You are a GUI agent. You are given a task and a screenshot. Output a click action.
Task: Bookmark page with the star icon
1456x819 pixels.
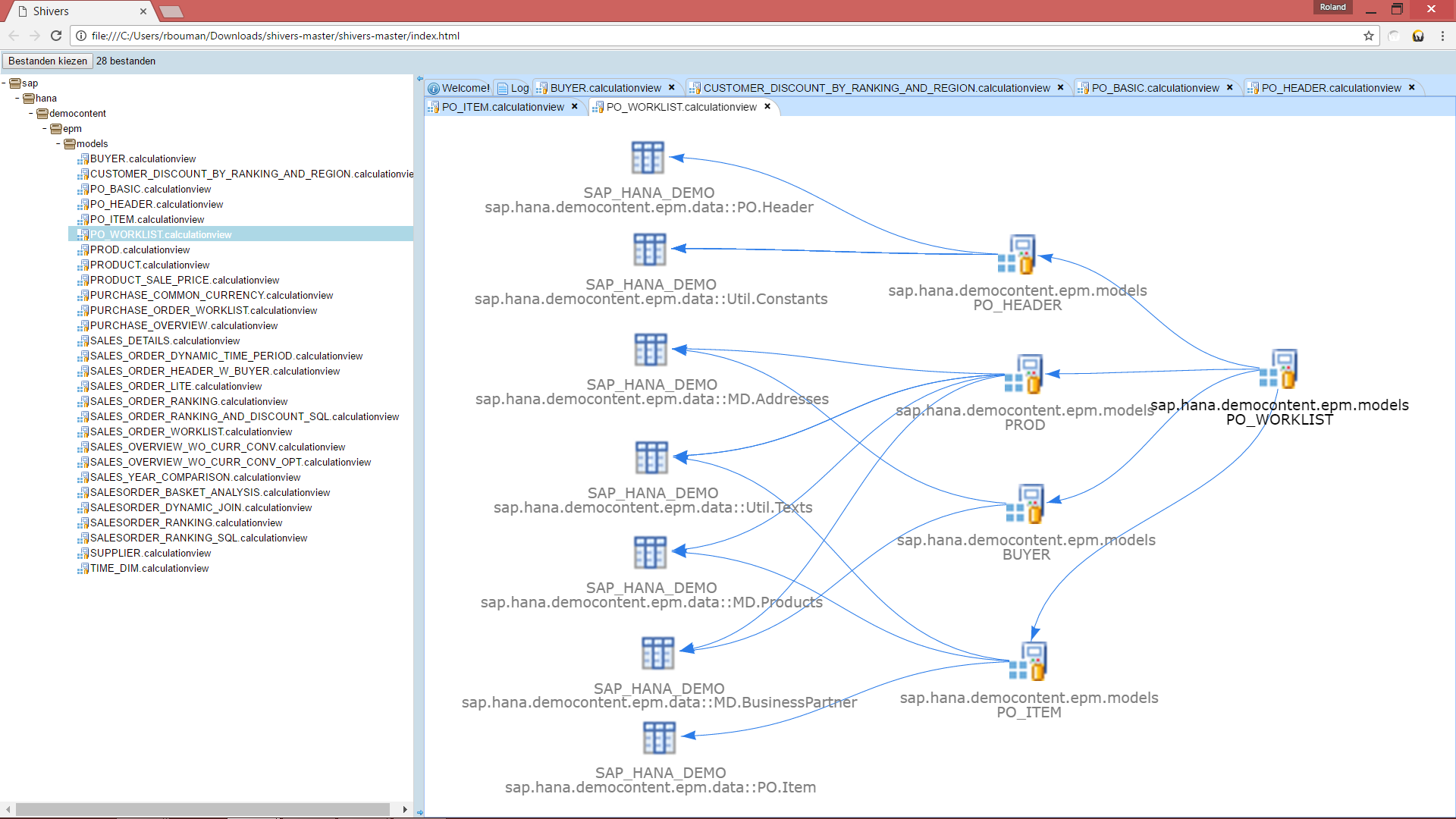[x=1369, y=36]
